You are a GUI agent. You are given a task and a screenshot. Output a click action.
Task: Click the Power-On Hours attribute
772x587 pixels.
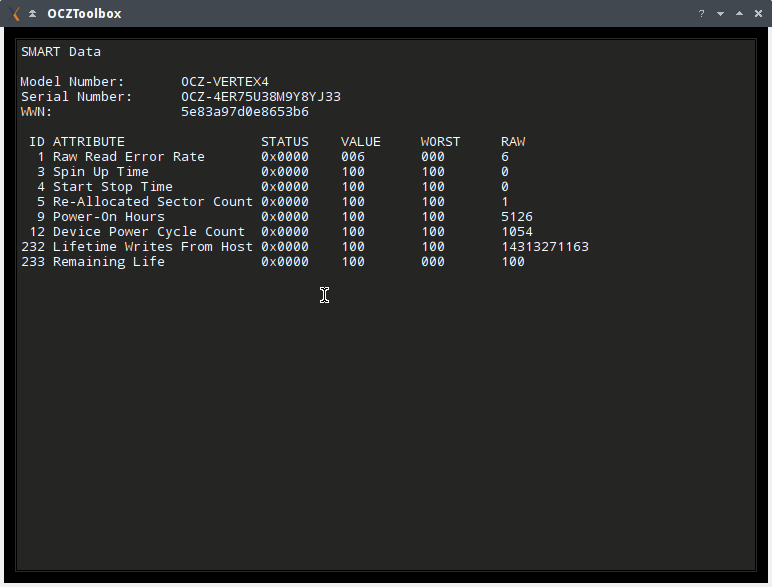tap(109, 217)
